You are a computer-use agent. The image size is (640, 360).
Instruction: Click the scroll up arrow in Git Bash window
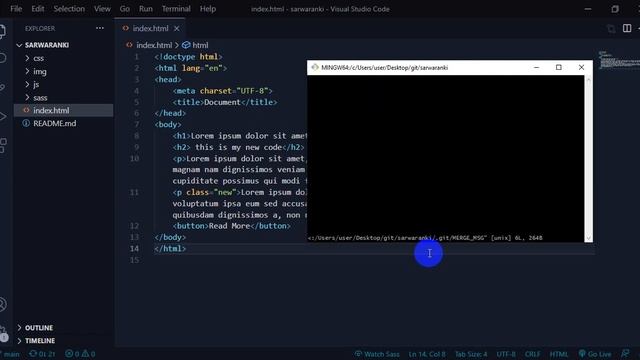pos(588,80)
